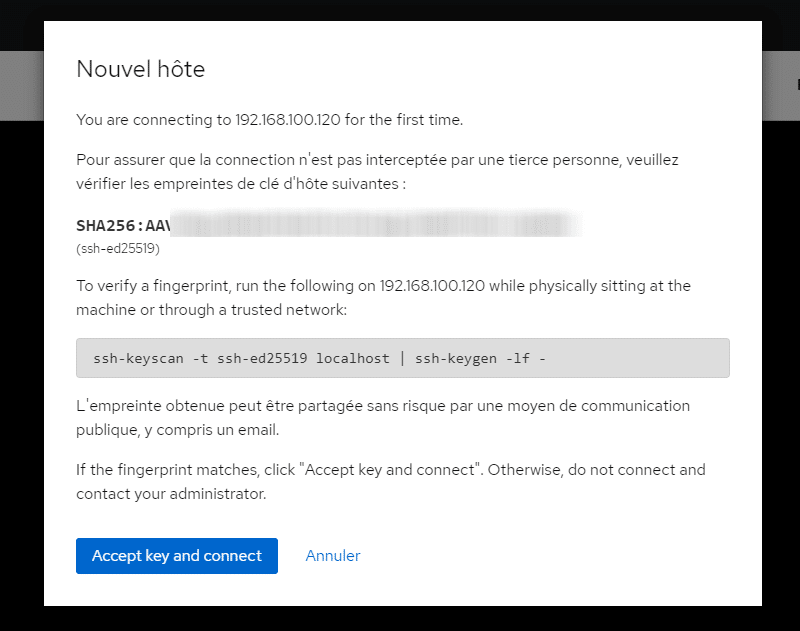Click 'contact your administrator' text
The image size is (800, 631).
[x=171, y=494]
